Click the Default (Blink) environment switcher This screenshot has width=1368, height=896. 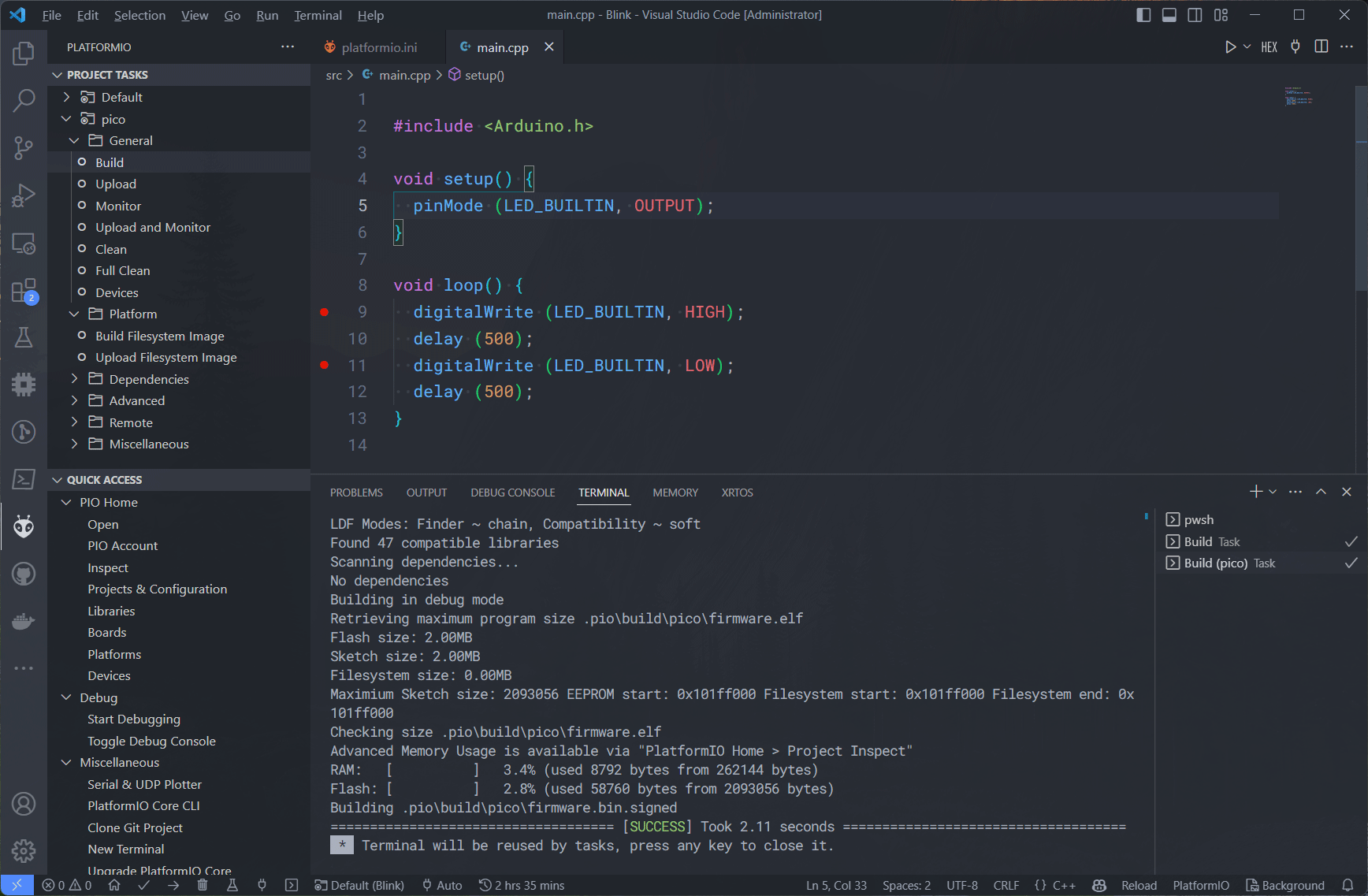click(359, 885)
